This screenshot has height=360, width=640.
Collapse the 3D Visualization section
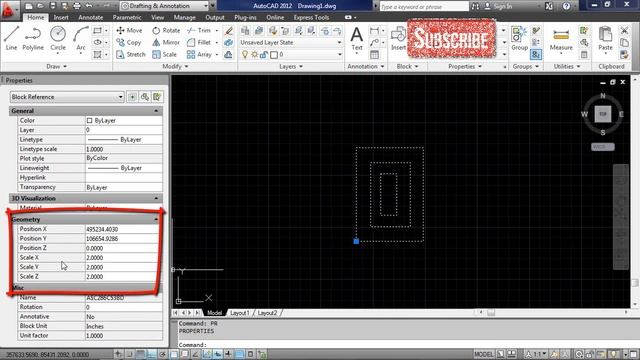(x=156, y=198)
